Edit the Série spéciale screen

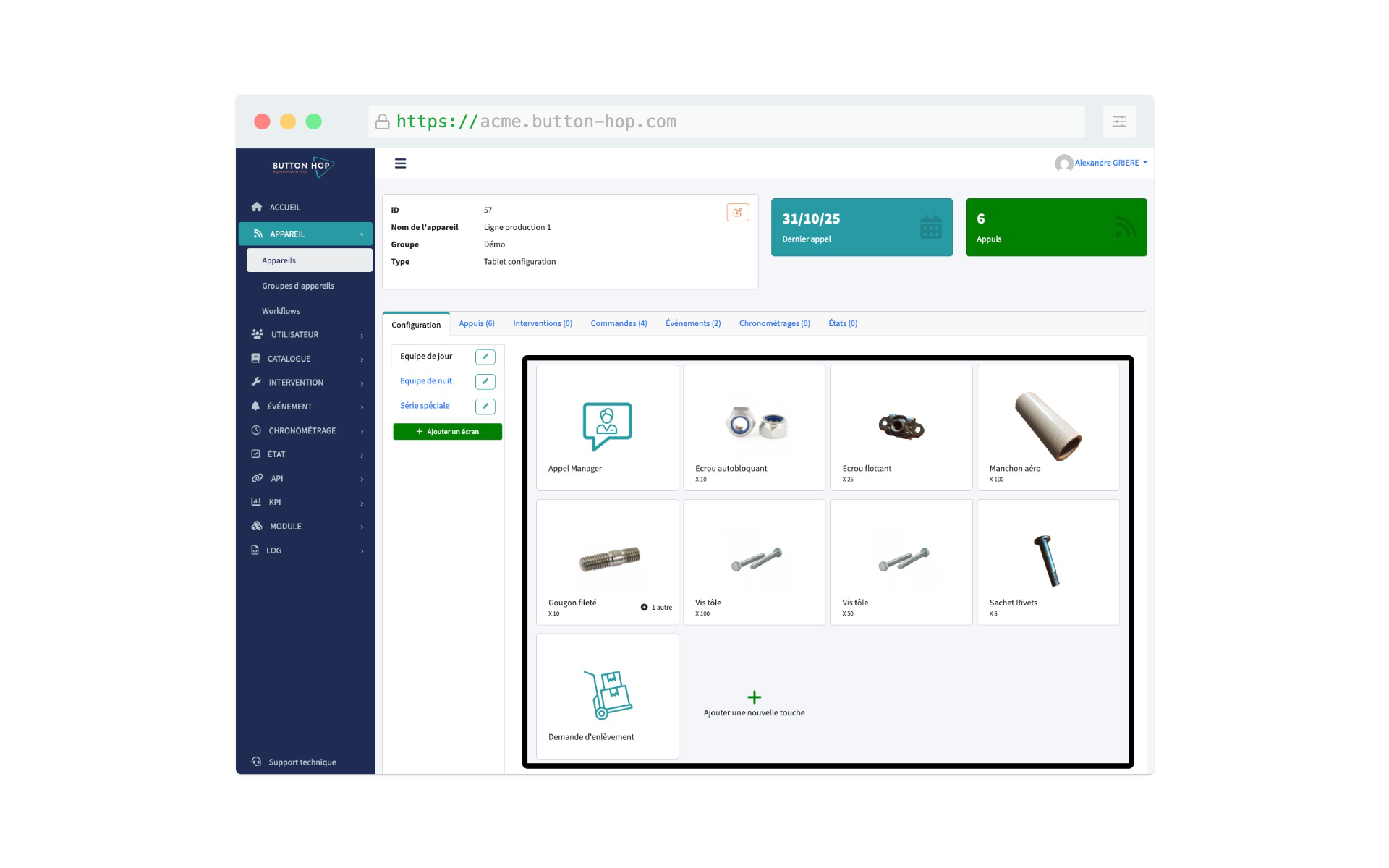coord(485,407)
